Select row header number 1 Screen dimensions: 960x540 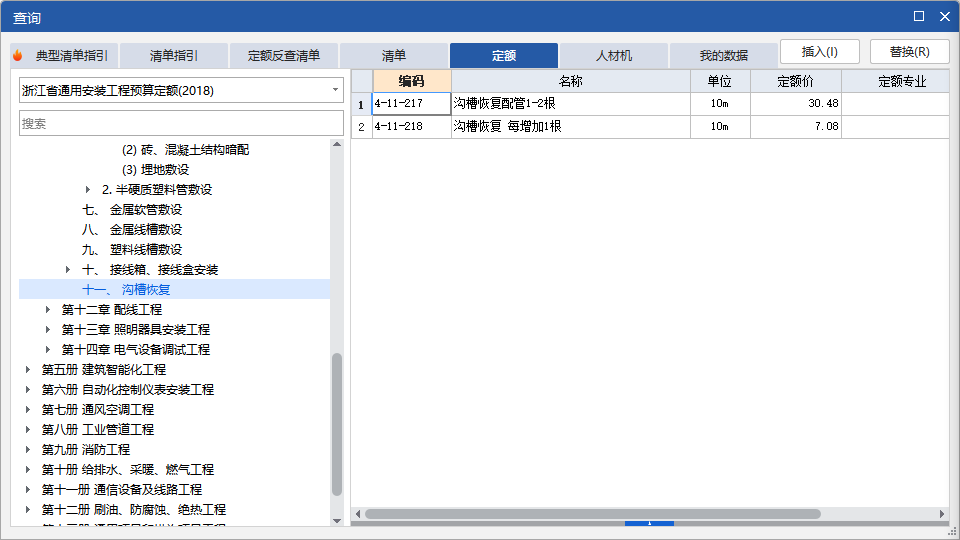point(361,104)
